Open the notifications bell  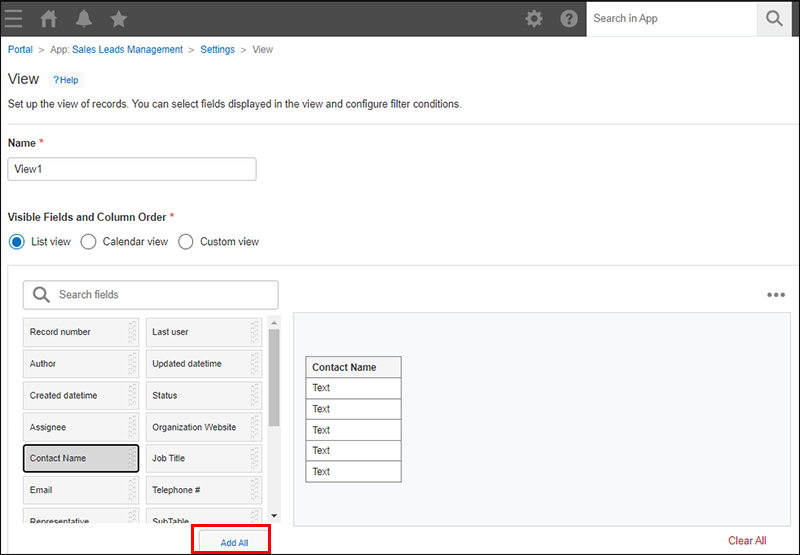pyautogui.click(x=83, y=18)
